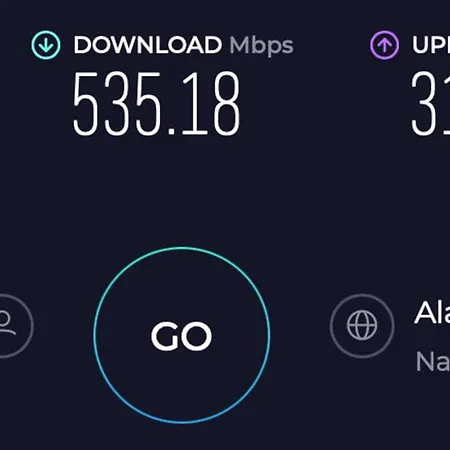Click the partially visible UPLOAD label
This screenshot has width=450, height=450.
pyautogui.click(x=431, y=45)
